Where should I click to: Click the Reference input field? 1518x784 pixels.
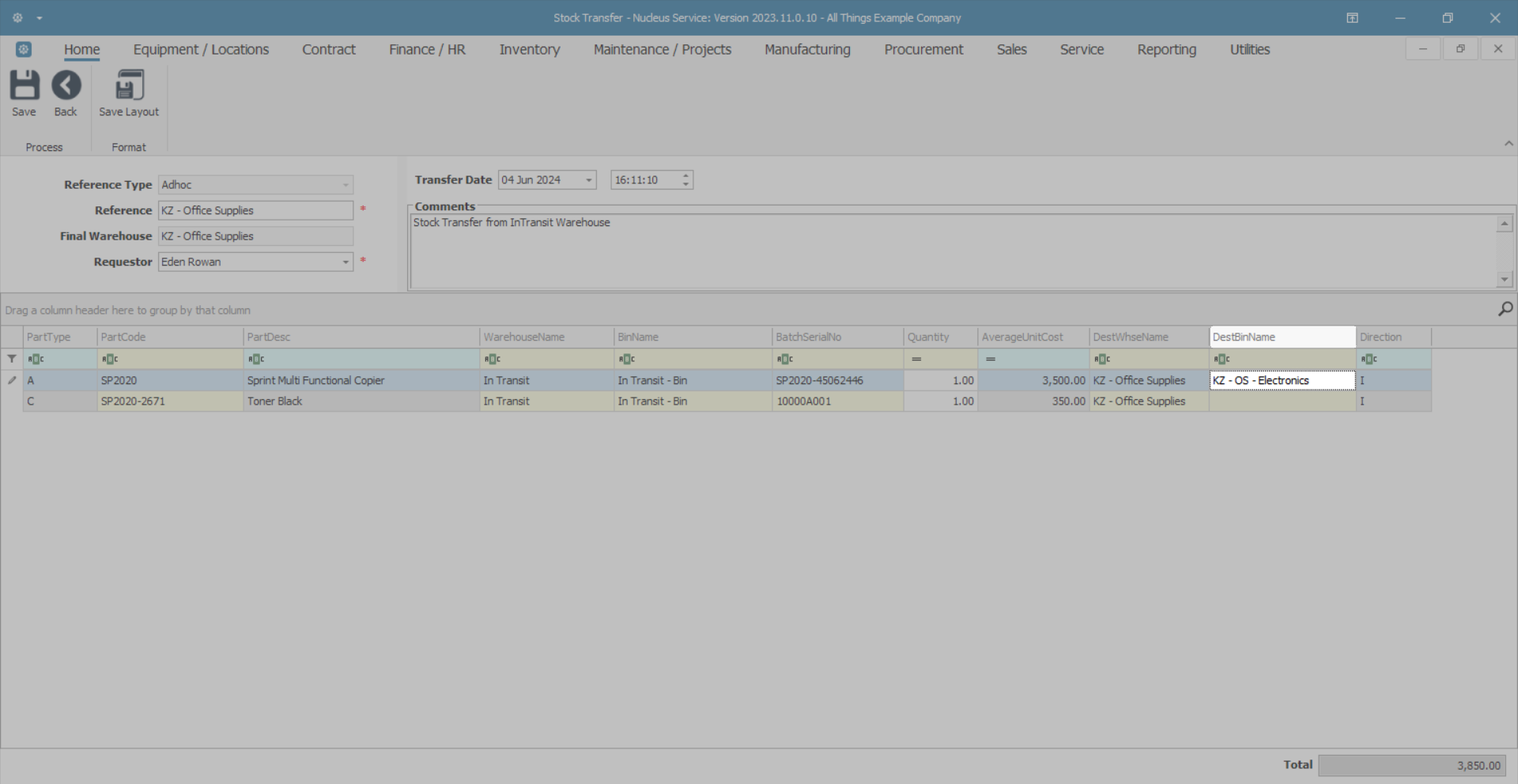coord(255,210)
